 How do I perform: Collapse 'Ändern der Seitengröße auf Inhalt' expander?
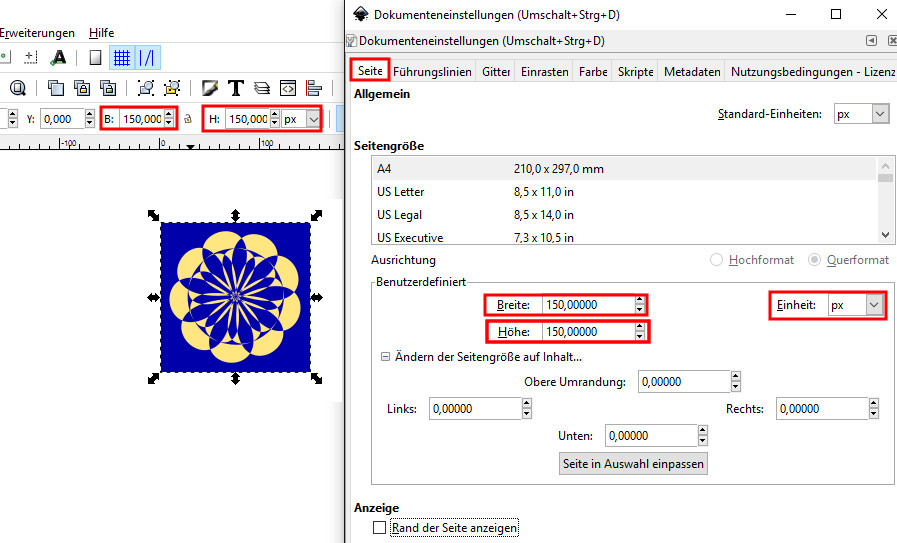point(385,357)
